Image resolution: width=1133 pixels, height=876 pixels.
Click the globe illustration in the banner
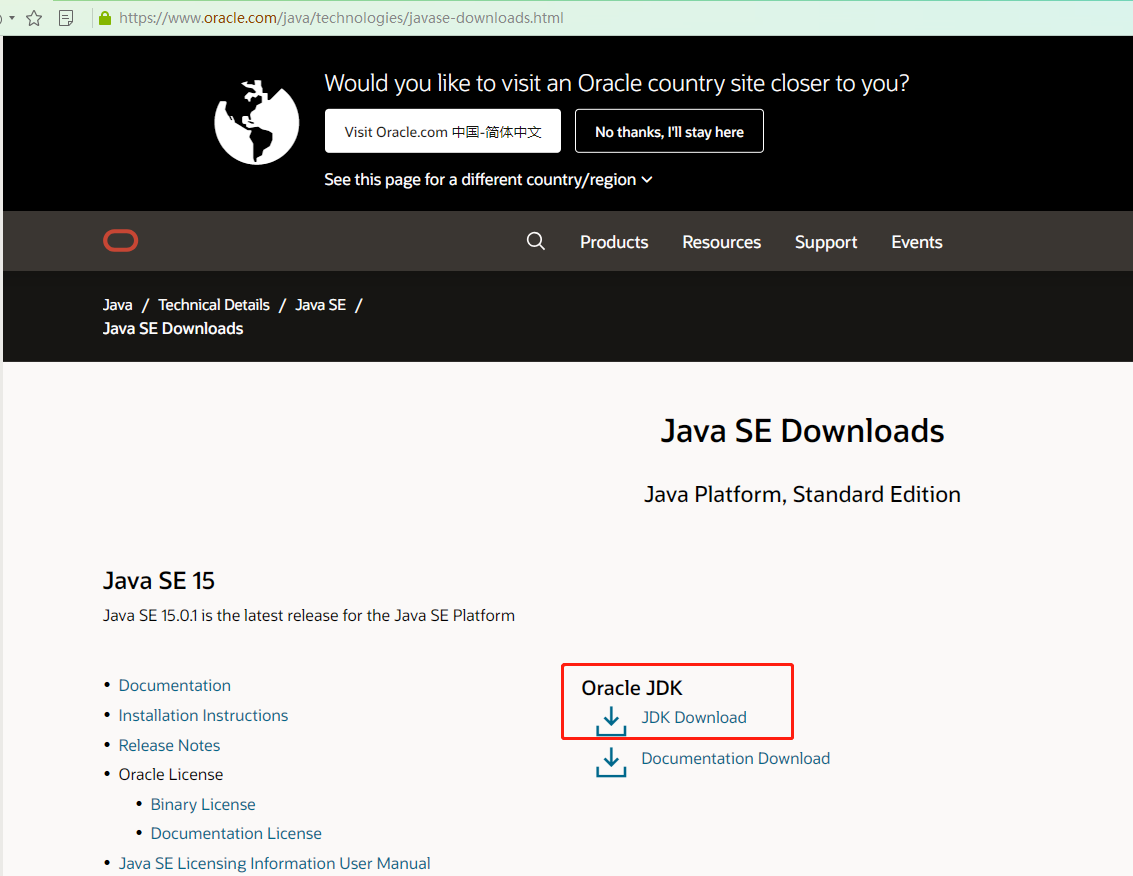click(x=256, y=121)
